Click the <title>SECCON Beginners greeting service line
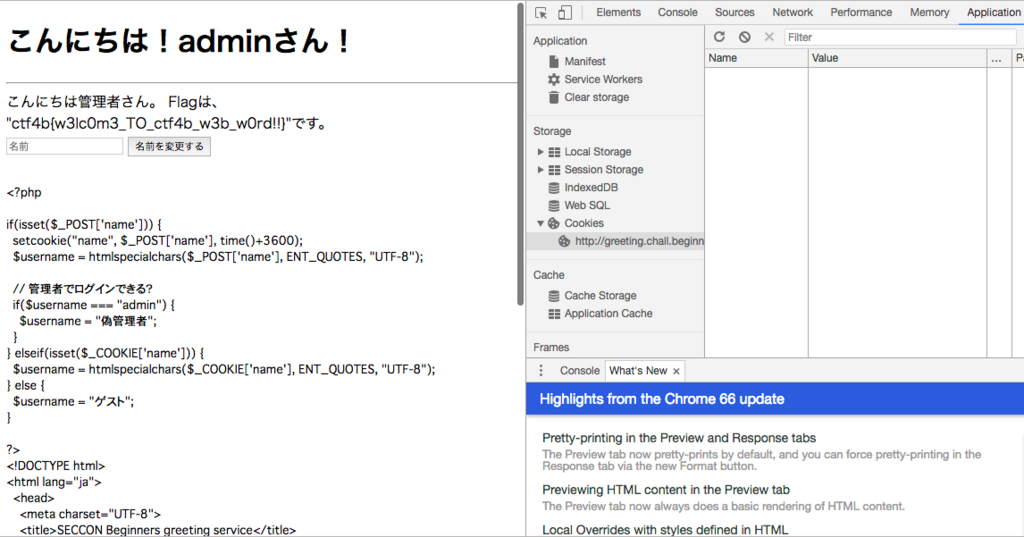The width and height of the screenshot is (1024, 537). [157, 530]
